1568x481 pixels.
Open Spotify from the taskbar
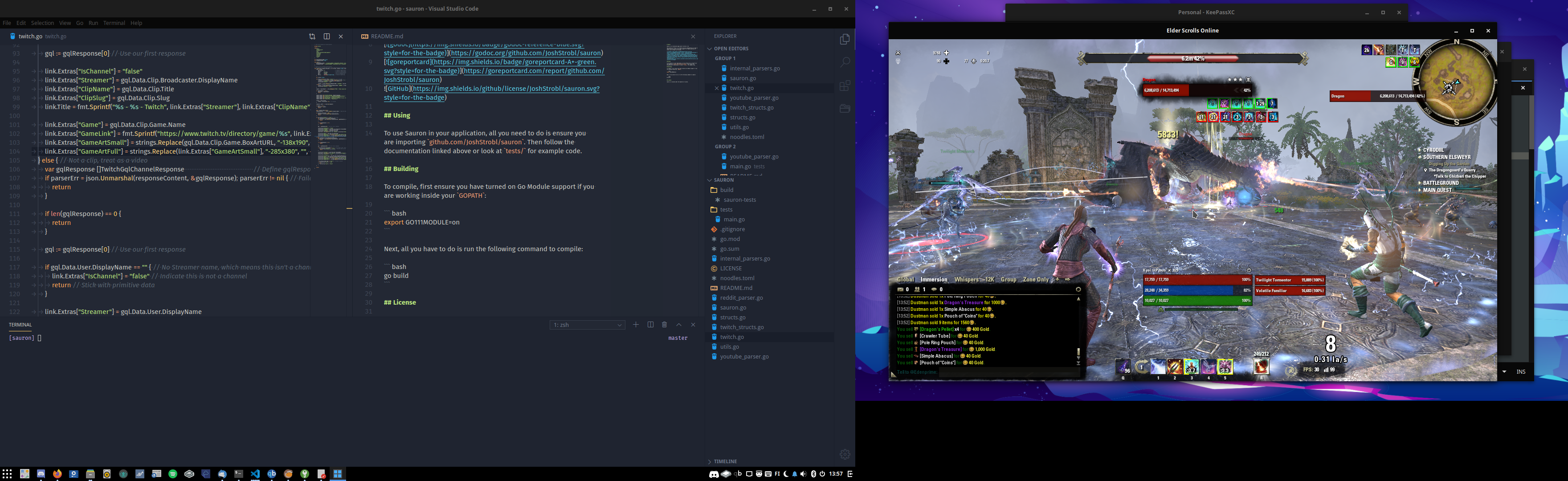pyautogui.click(x=173, y=474)
